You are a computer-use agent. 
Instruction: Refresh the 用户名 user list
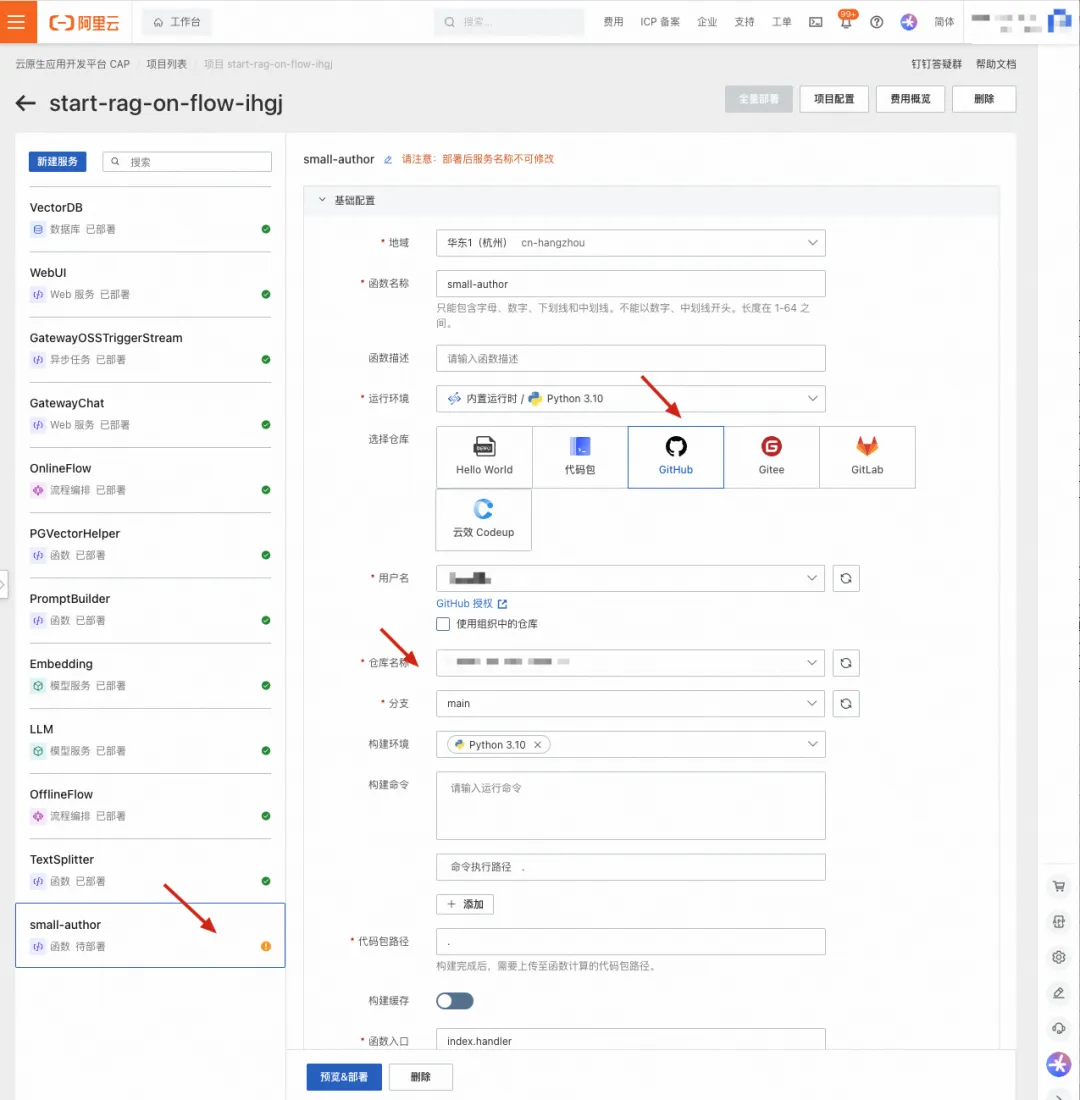(846, 579)
